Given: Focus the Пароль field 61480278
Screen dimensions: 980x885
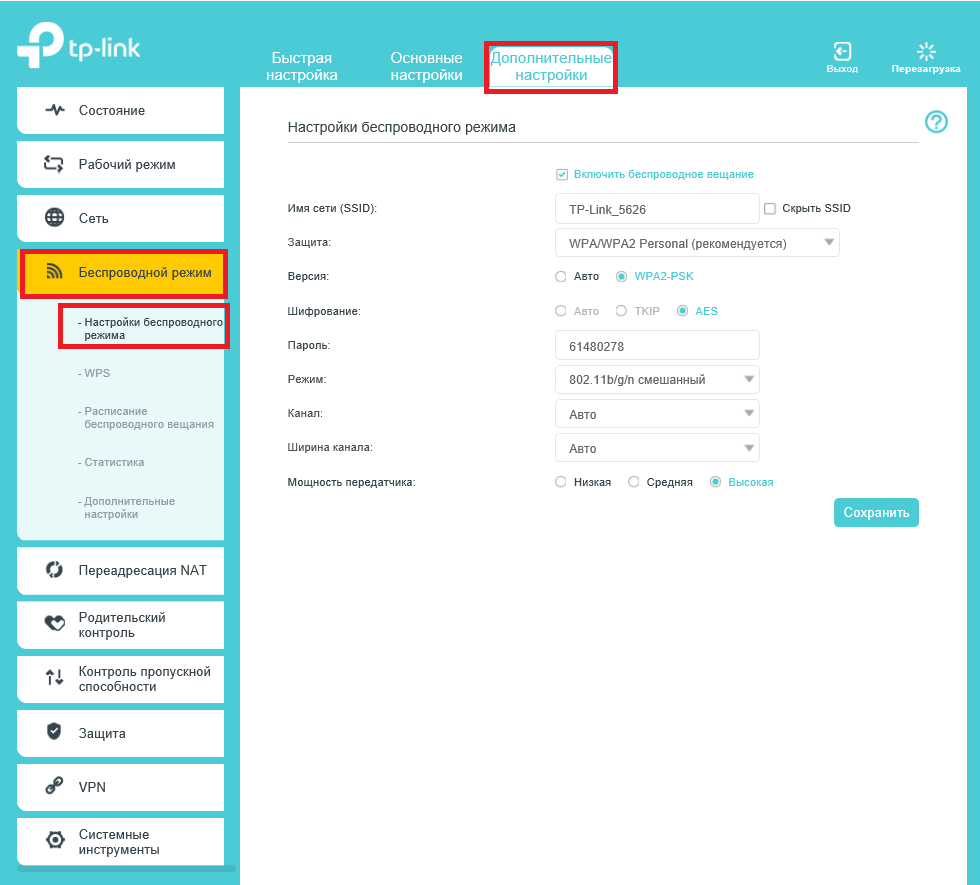Looking at the screenshot, I should click(657, 346).
